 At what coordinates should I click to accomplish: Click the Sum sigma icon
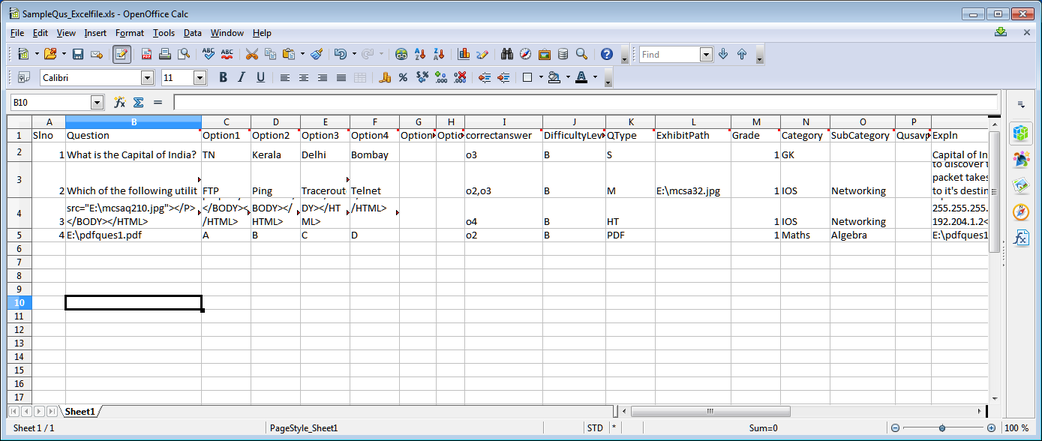(138, 102)
